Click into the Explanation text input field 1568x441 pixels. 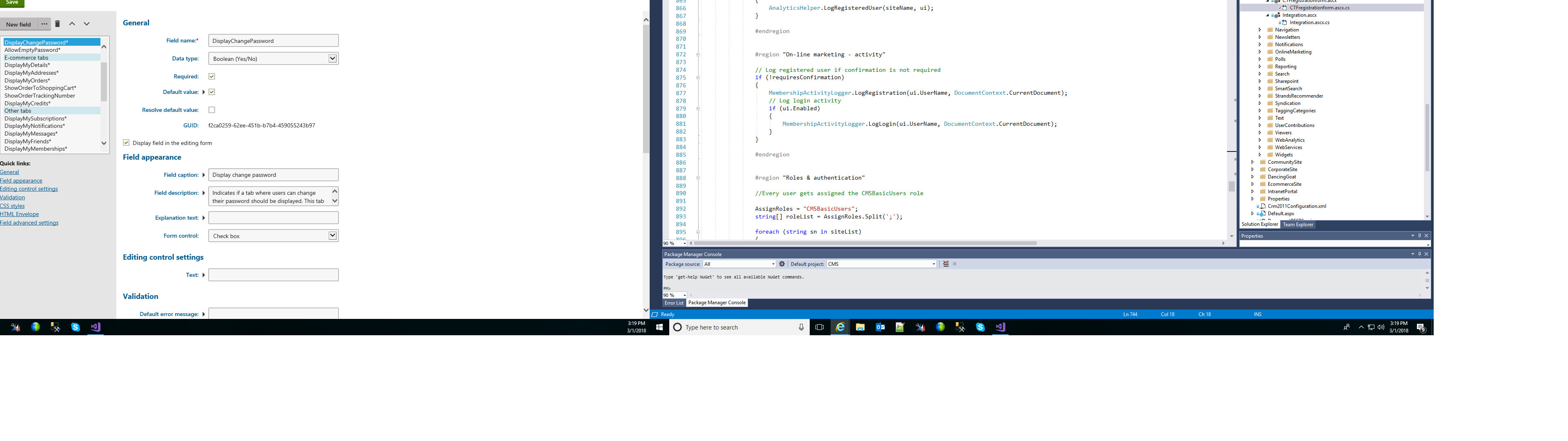(273, 218)
